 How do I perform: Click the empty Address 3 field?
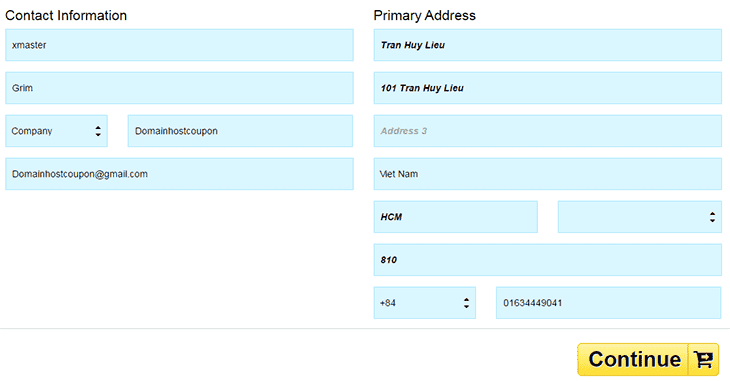click(x=548, y=131)
